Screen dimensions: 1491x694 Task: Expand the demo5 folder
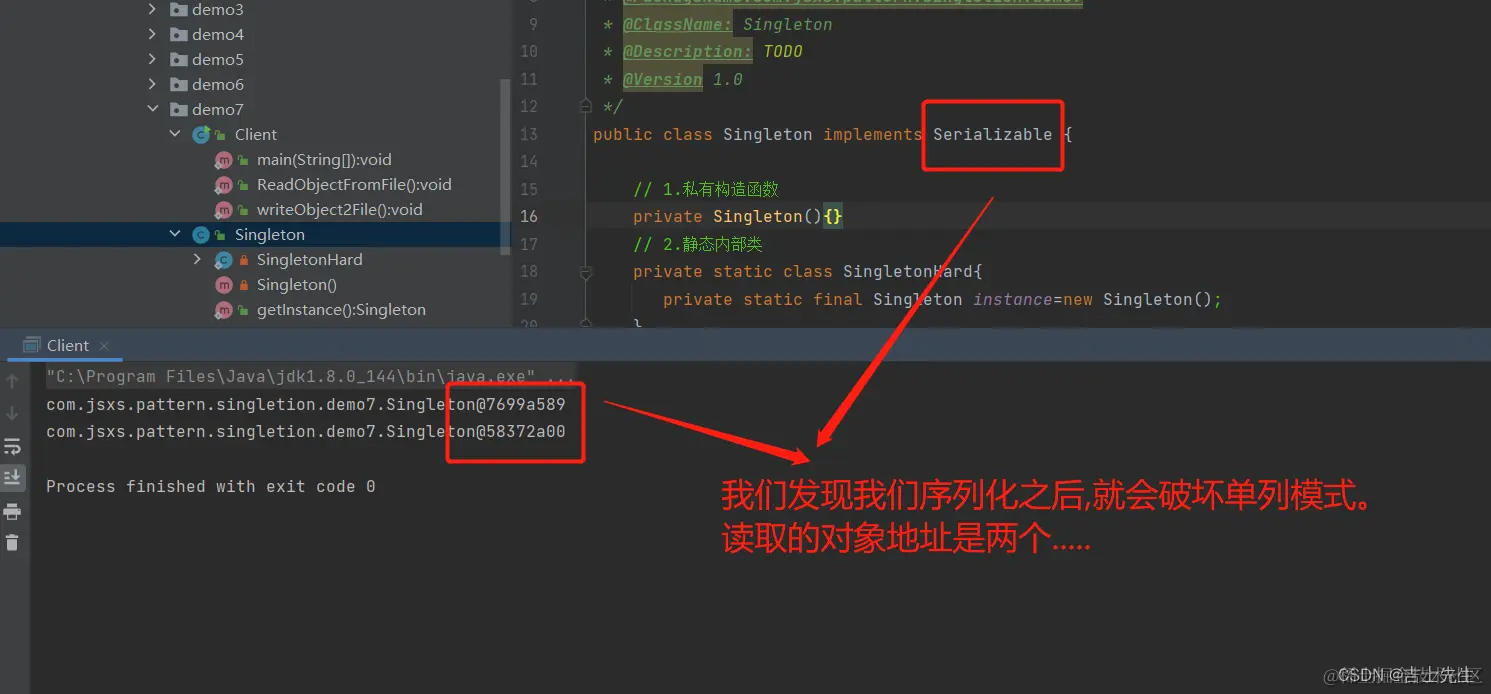(x=152, y=59)
